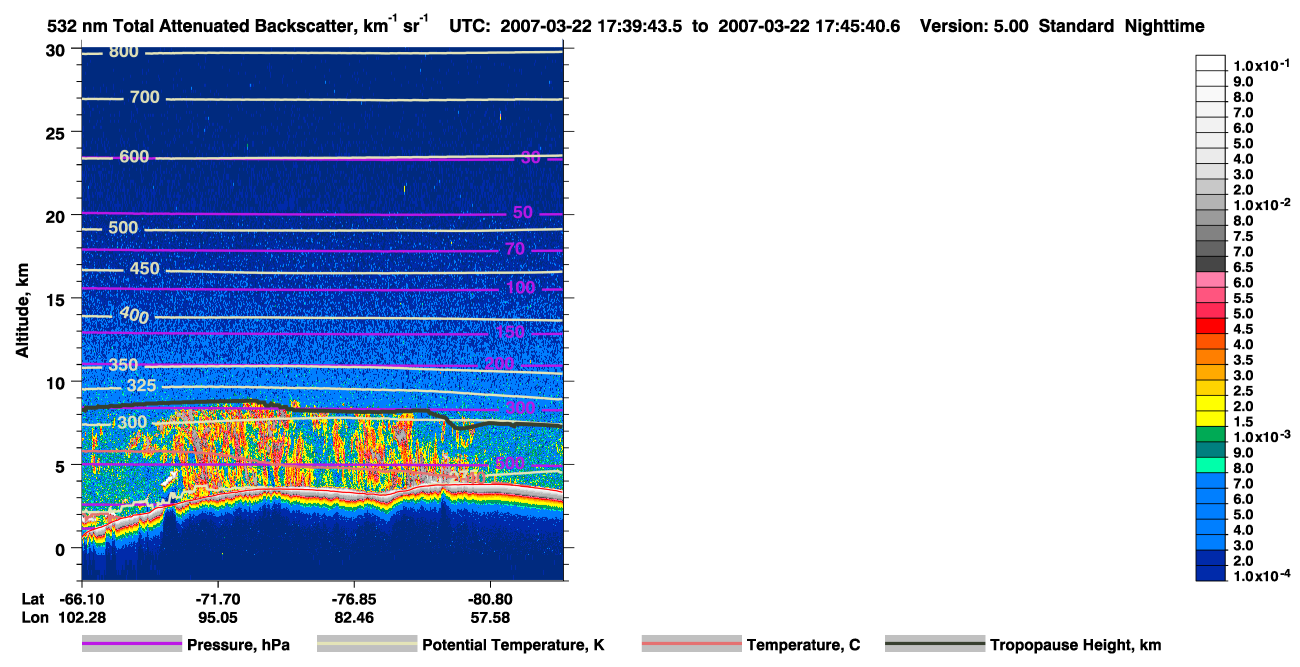Click the 'Altitude, km' axis label

[x=22, y=311]
